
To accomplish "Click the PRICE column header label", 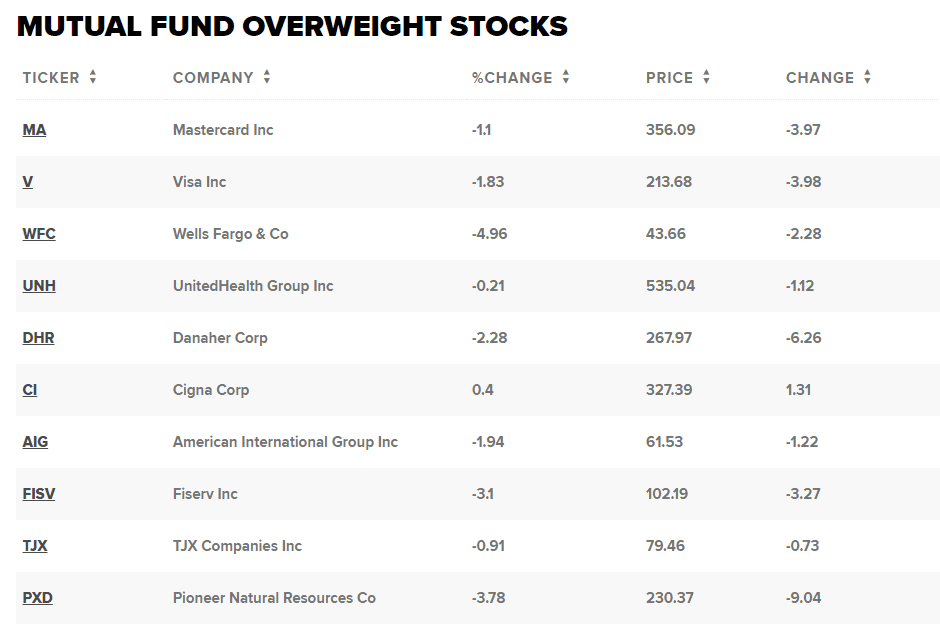I will 669,78.
